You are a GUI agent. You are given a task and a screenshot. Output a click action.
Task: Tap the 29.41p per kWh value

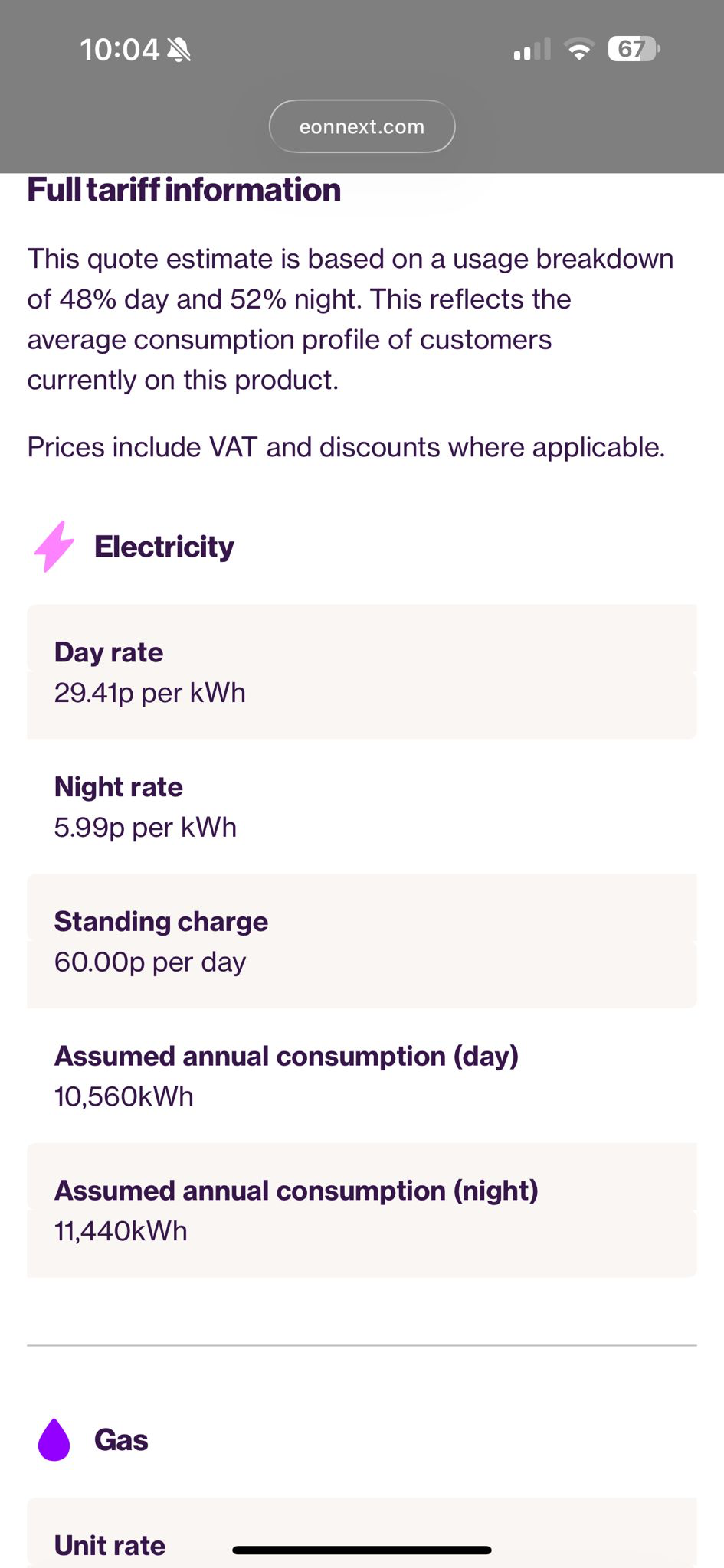pos(150,693)
